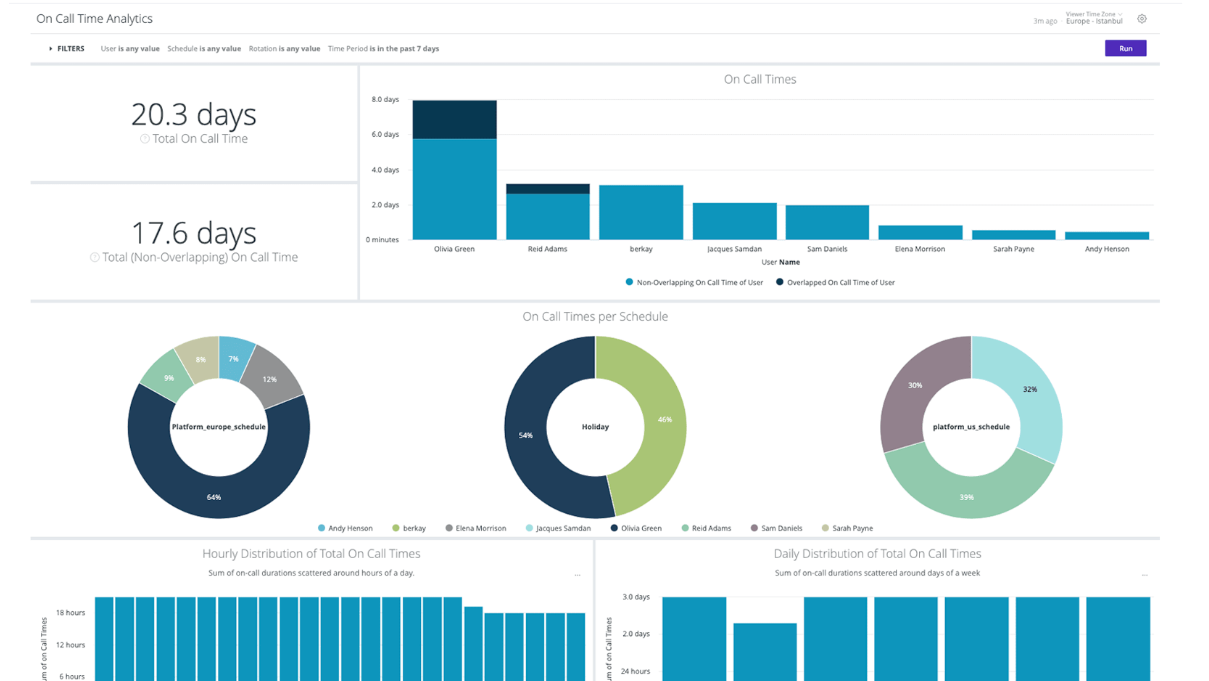Open the Time Period filter
The height and width of the screenshot is (681, 1209).
coord(383,48)
